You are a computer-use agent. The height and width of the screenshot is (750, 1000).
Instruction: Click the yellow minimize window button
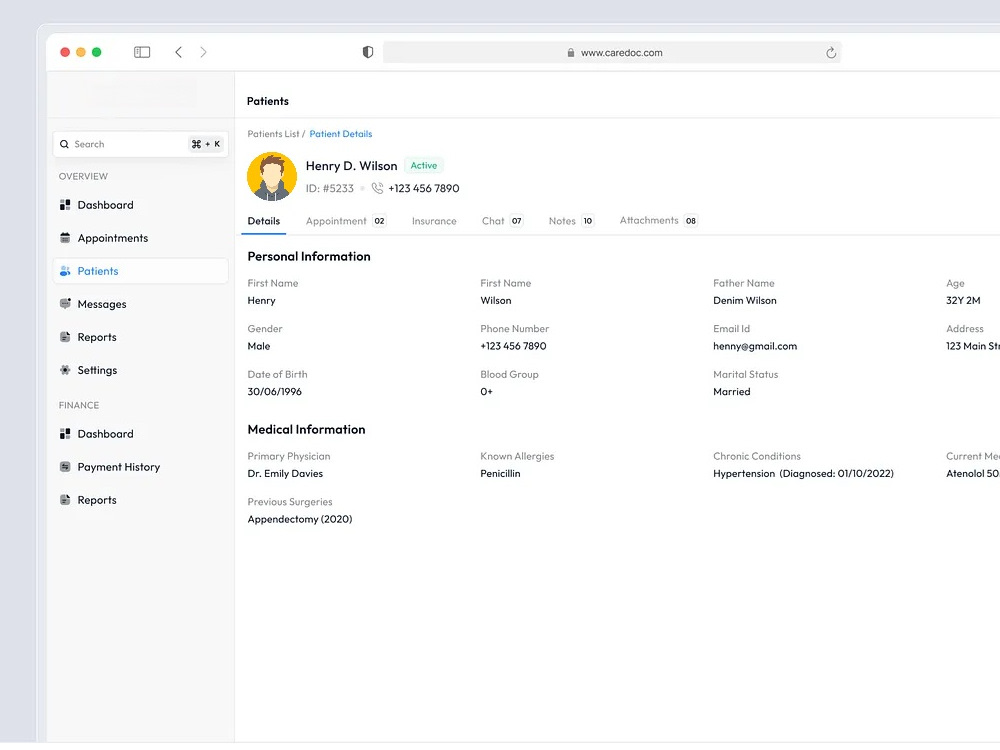81,52
